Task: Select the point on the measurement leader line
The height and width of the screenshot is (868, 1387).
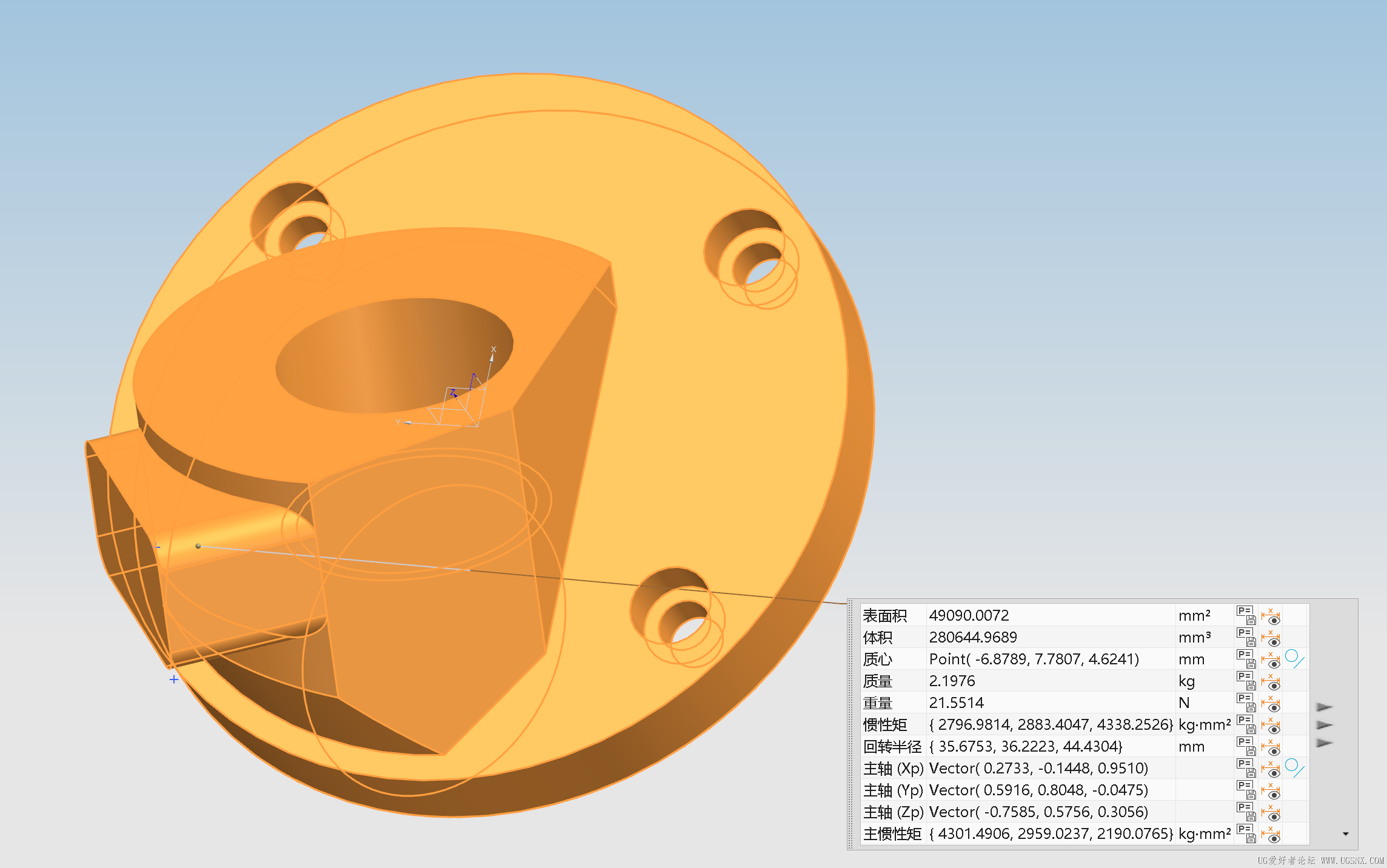Action: [x=198, y=546]
